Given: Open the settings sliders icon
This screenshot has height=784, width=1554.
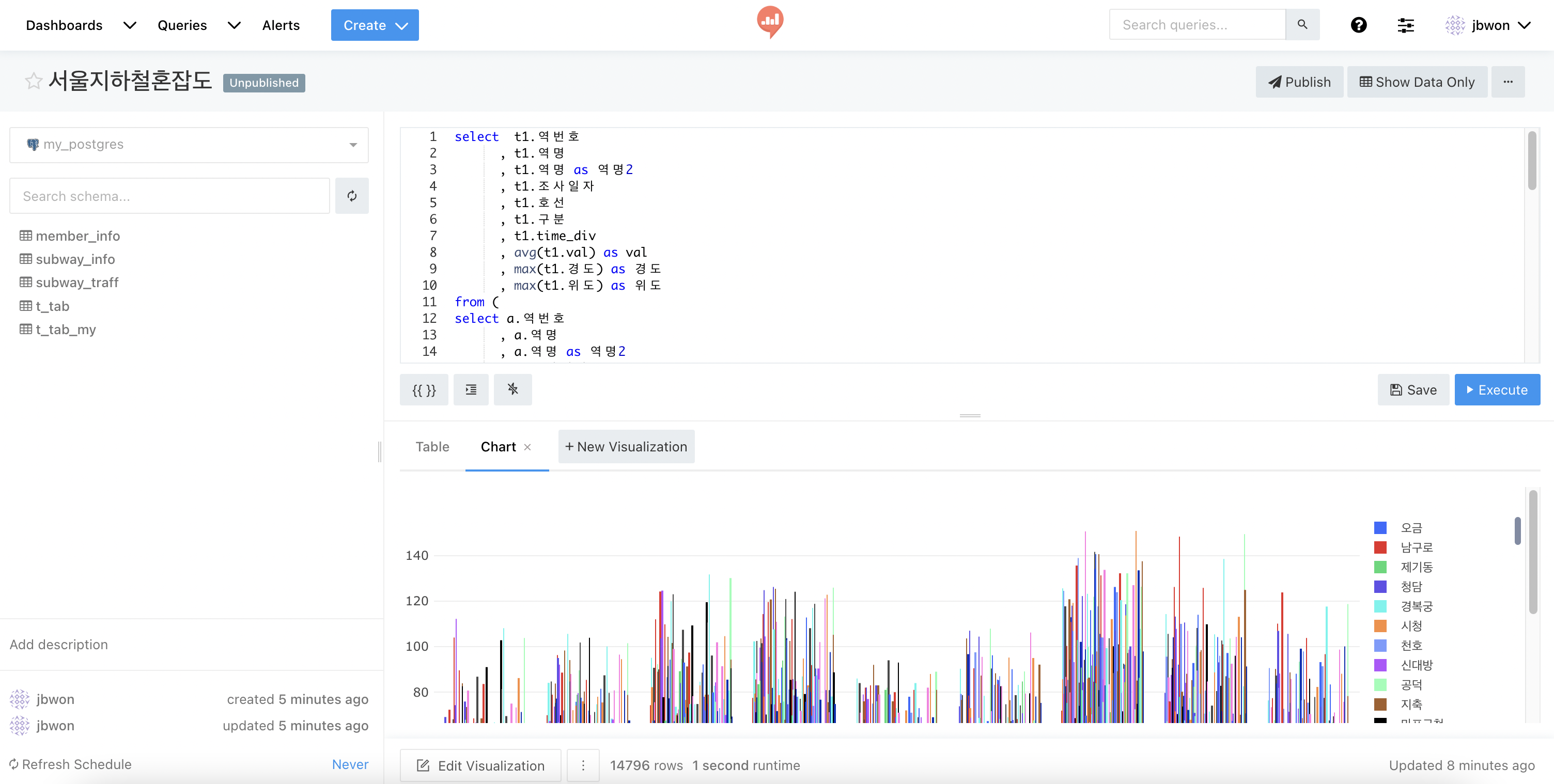Looking at the screenshot, I should (x=1406, y=25).
